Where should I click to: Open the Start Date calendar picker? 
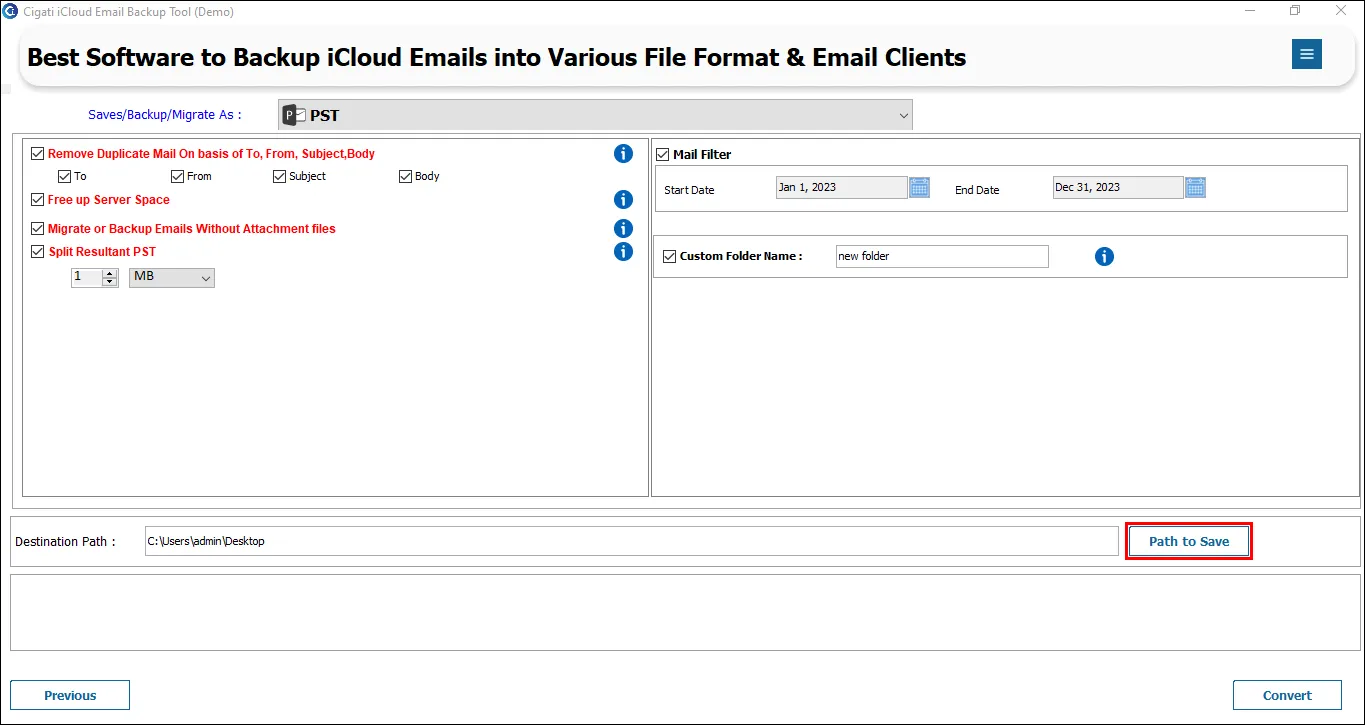(x=920, y=187)
